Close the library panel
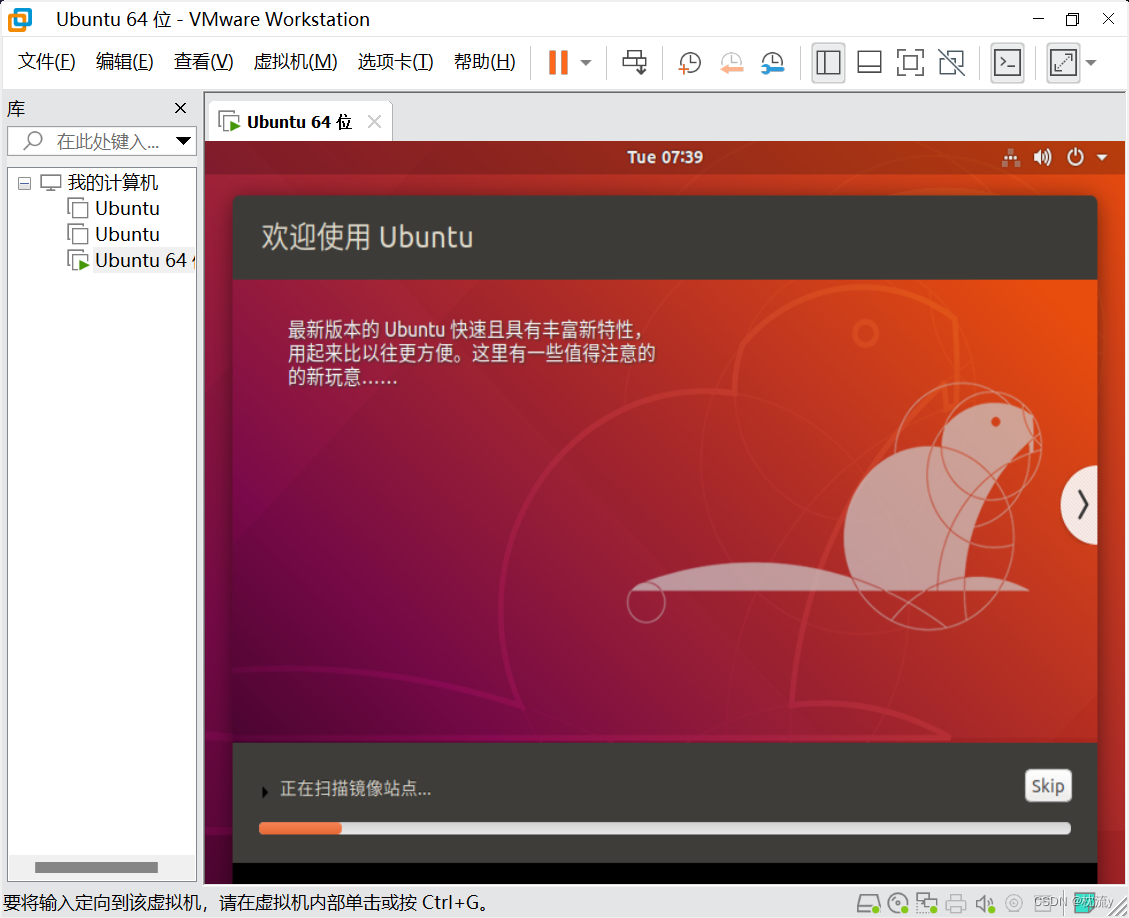Image resolution: width=1129 pixels, height=918 pixels. click(x=181, y=108)
